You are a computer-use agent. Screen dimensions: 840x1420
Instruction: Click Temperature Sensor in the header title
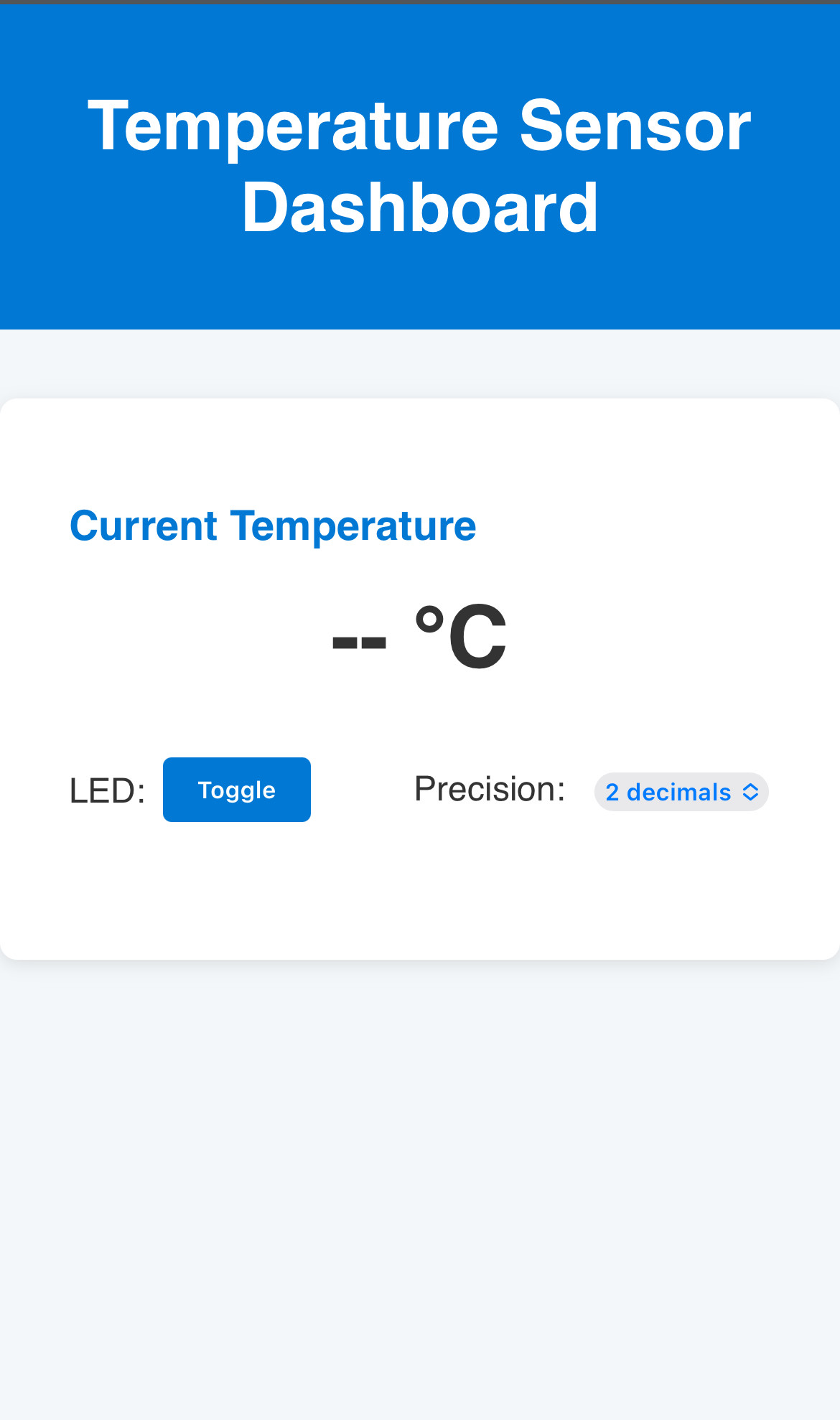(x=419, y=126)
